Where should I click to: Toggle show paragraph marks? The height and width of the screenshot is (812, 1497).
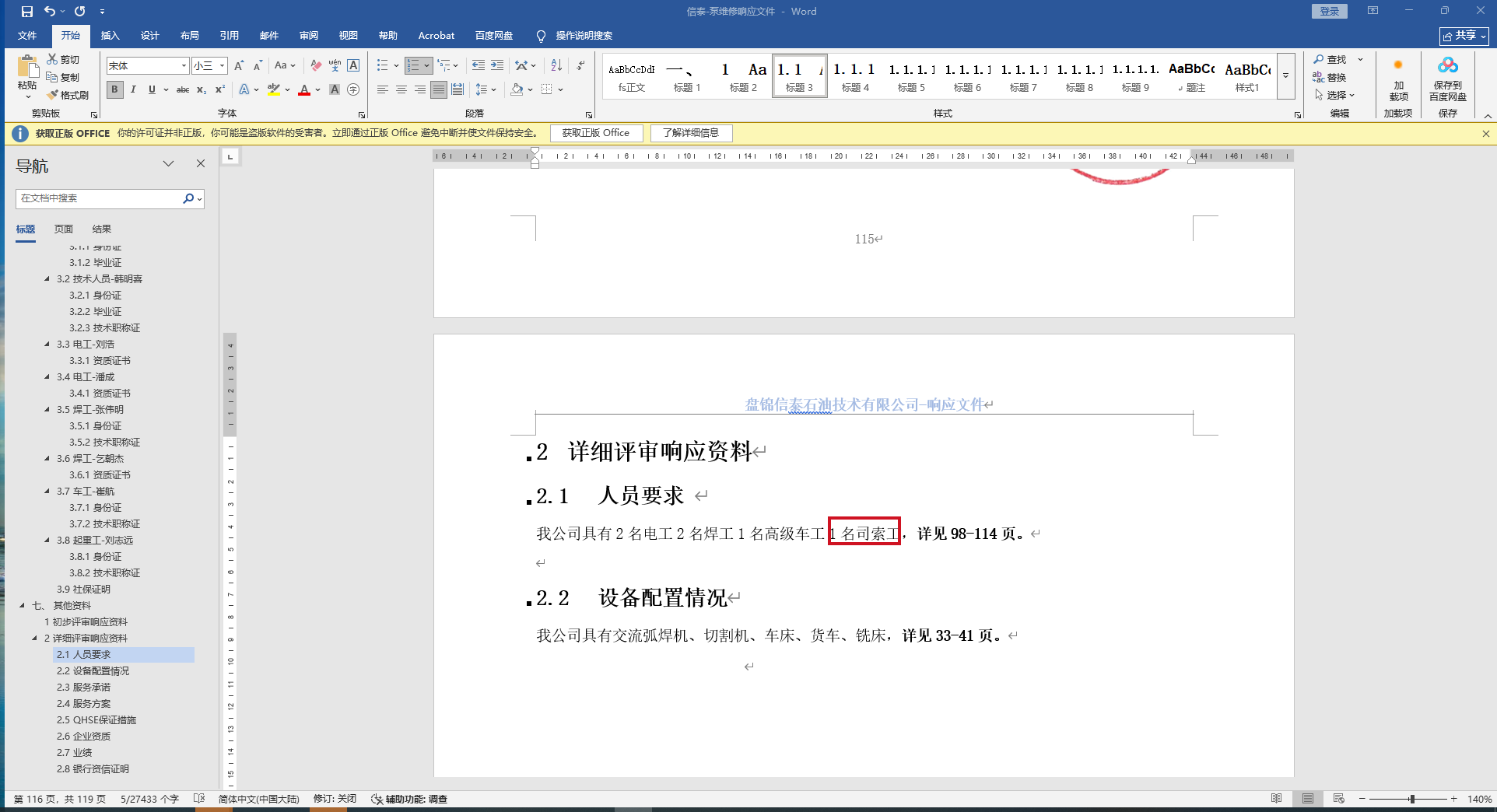(580, 65)
